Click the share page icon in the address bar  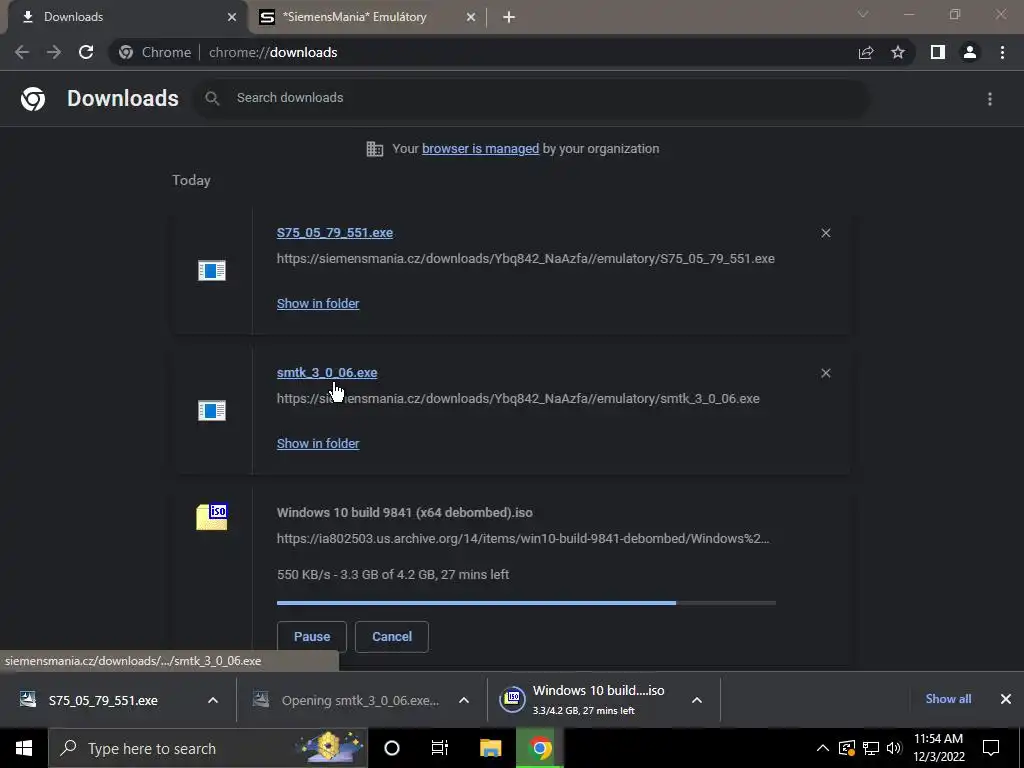pos(866,52)
